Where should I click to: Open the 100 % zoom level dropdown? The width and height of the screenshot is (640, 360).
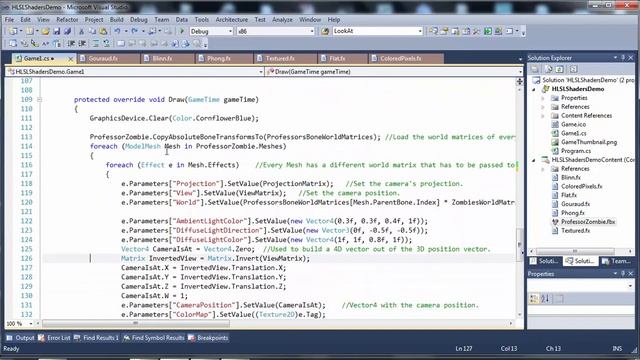(x=30, y=324)
